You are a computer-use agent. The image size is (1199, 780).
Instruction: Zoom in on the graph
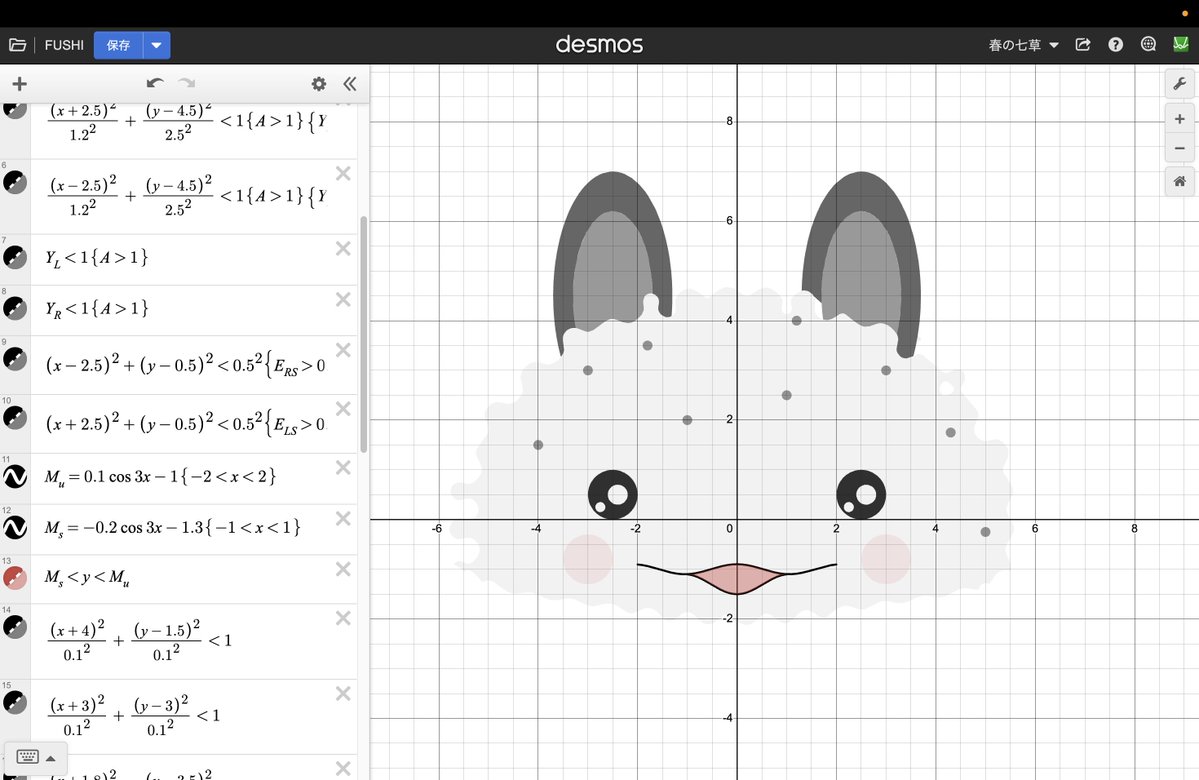[1179, 119]
